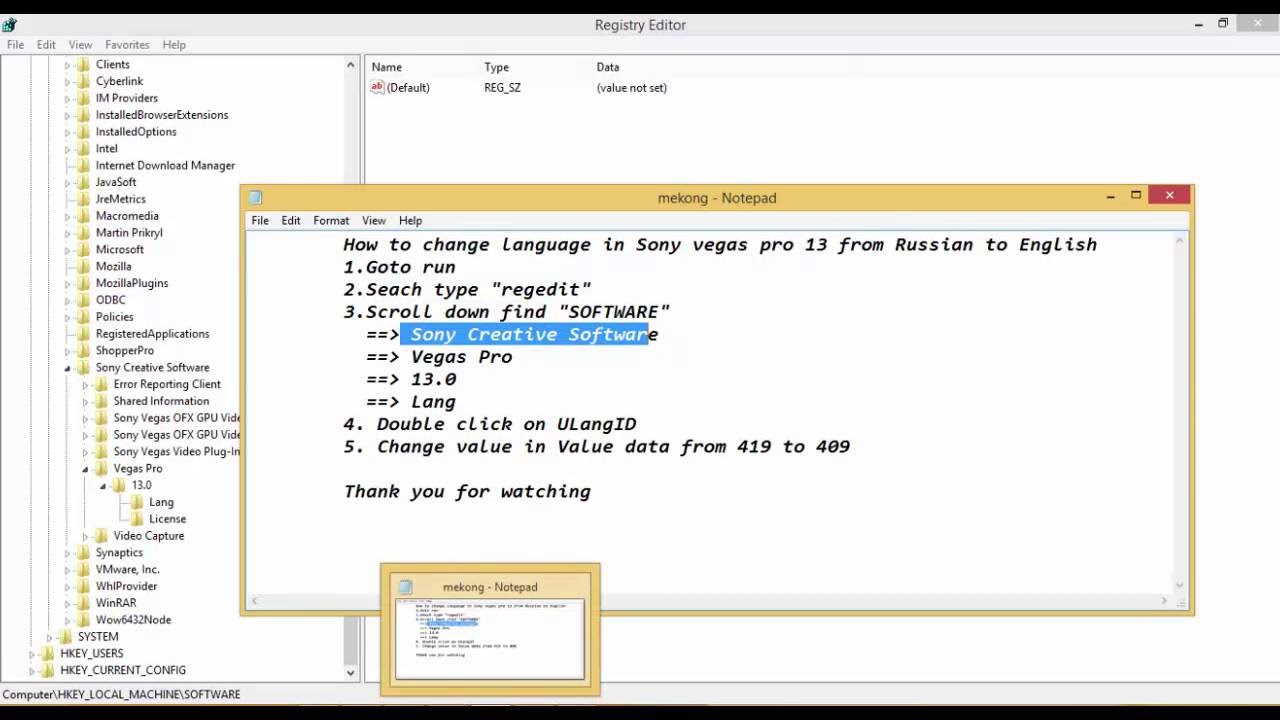
Task: Collapse the Sony Creative Software key
Action: pyautogui.click(x=68, y=369)
